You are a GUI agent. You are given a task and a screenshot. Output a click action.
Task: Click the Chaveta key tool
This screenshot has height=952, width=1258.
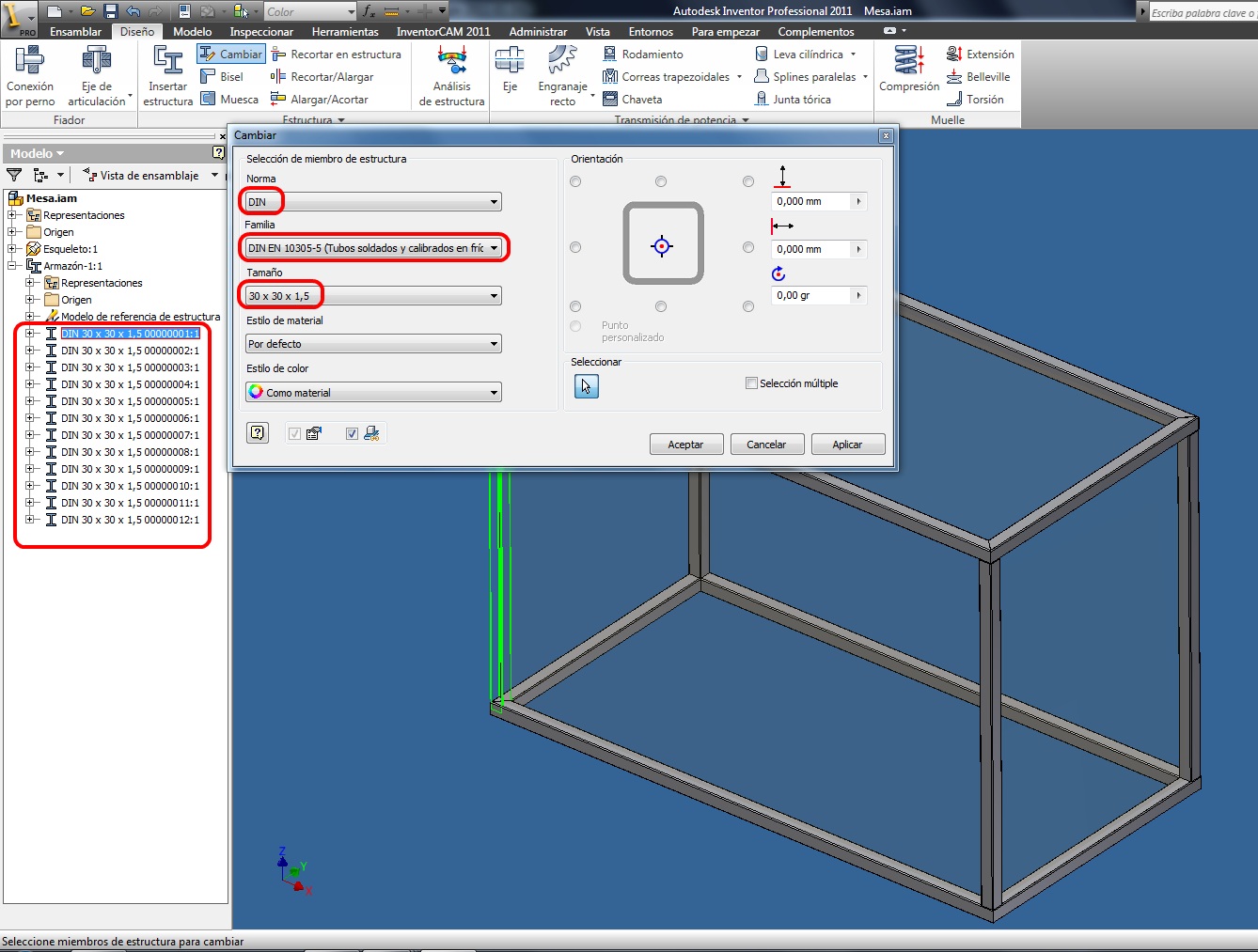pos(633,100)
